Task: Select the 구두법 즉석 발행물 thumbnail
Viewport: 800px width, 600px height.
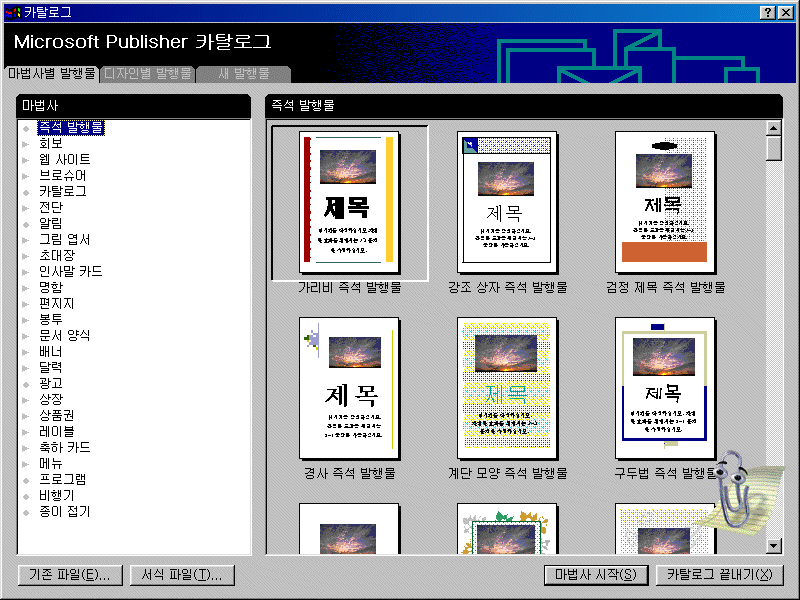Action: tap(665, 388)
